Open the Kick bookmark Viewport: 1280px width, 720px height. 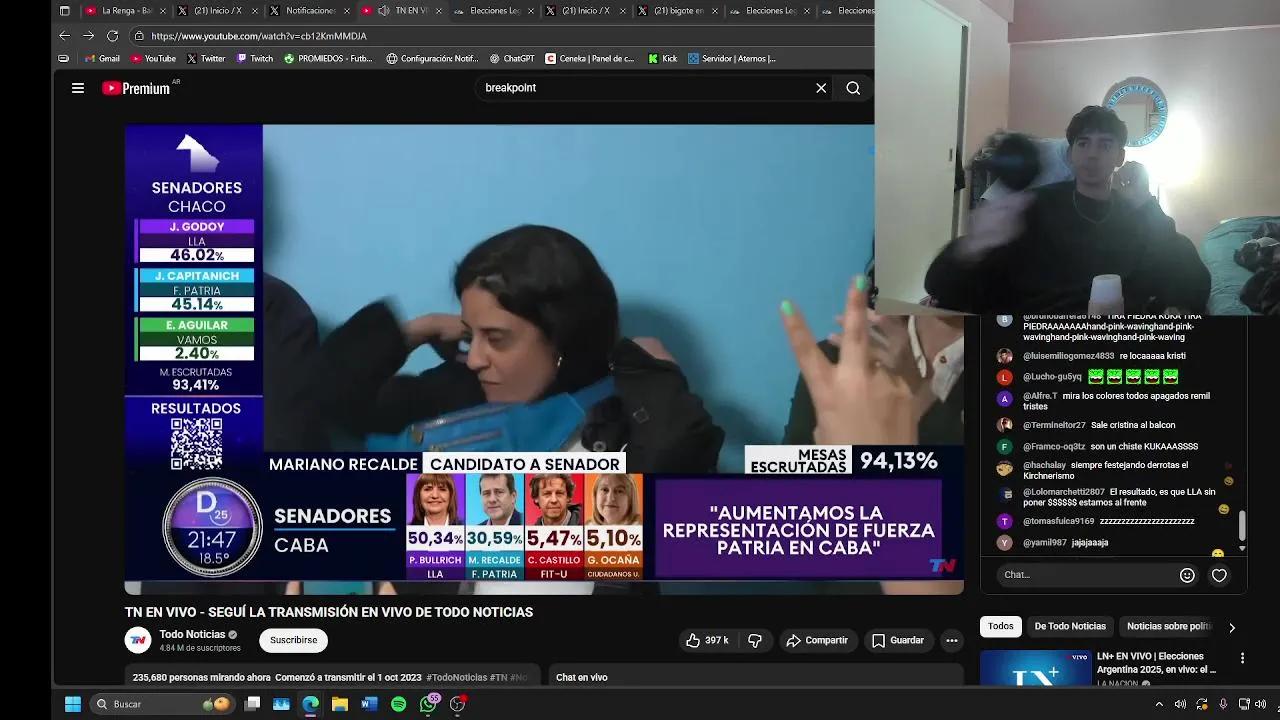[x=663, y=59]
